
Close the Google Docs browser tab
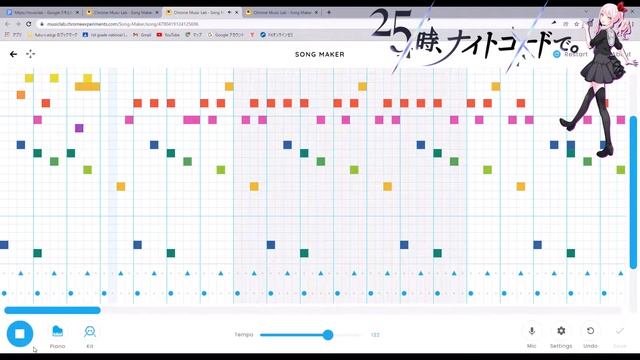click(x=78, y=13)
